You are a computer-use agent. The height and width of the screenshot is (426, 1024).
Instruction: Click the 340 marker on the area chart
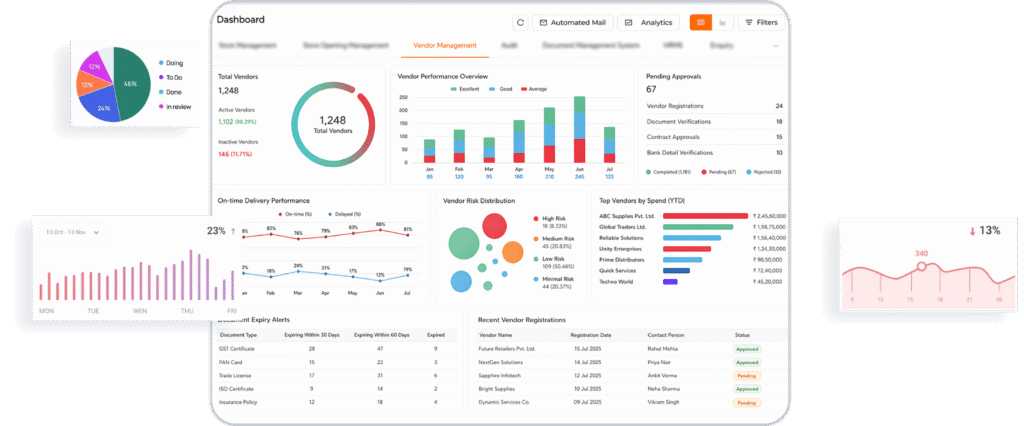tap(921, 266)
